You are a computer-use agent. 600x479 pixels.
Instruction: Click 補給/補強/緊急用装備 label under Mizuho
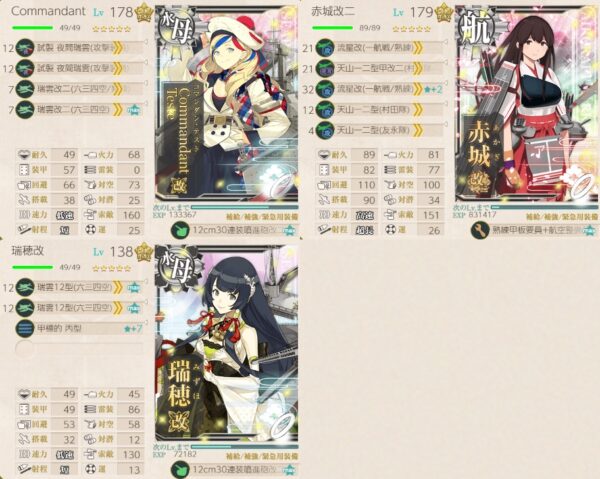(x=262, y=456)
